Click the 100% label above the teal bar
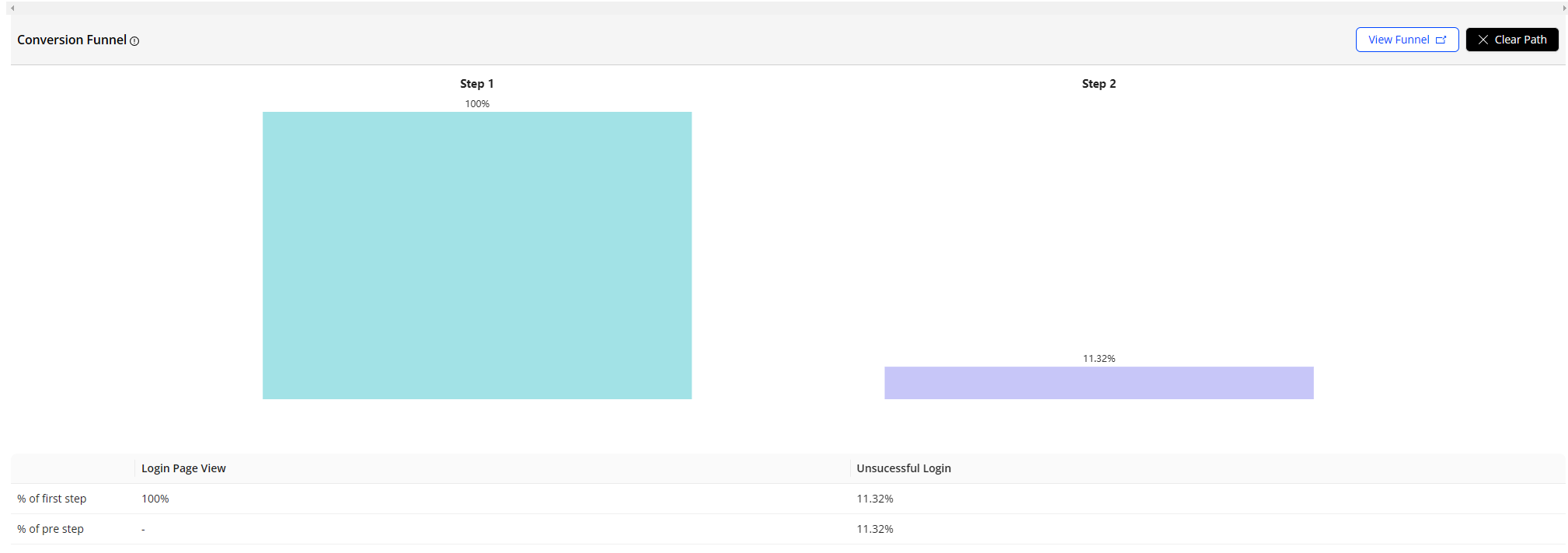This screenshot has width=1568, height=553. [476, 104]
